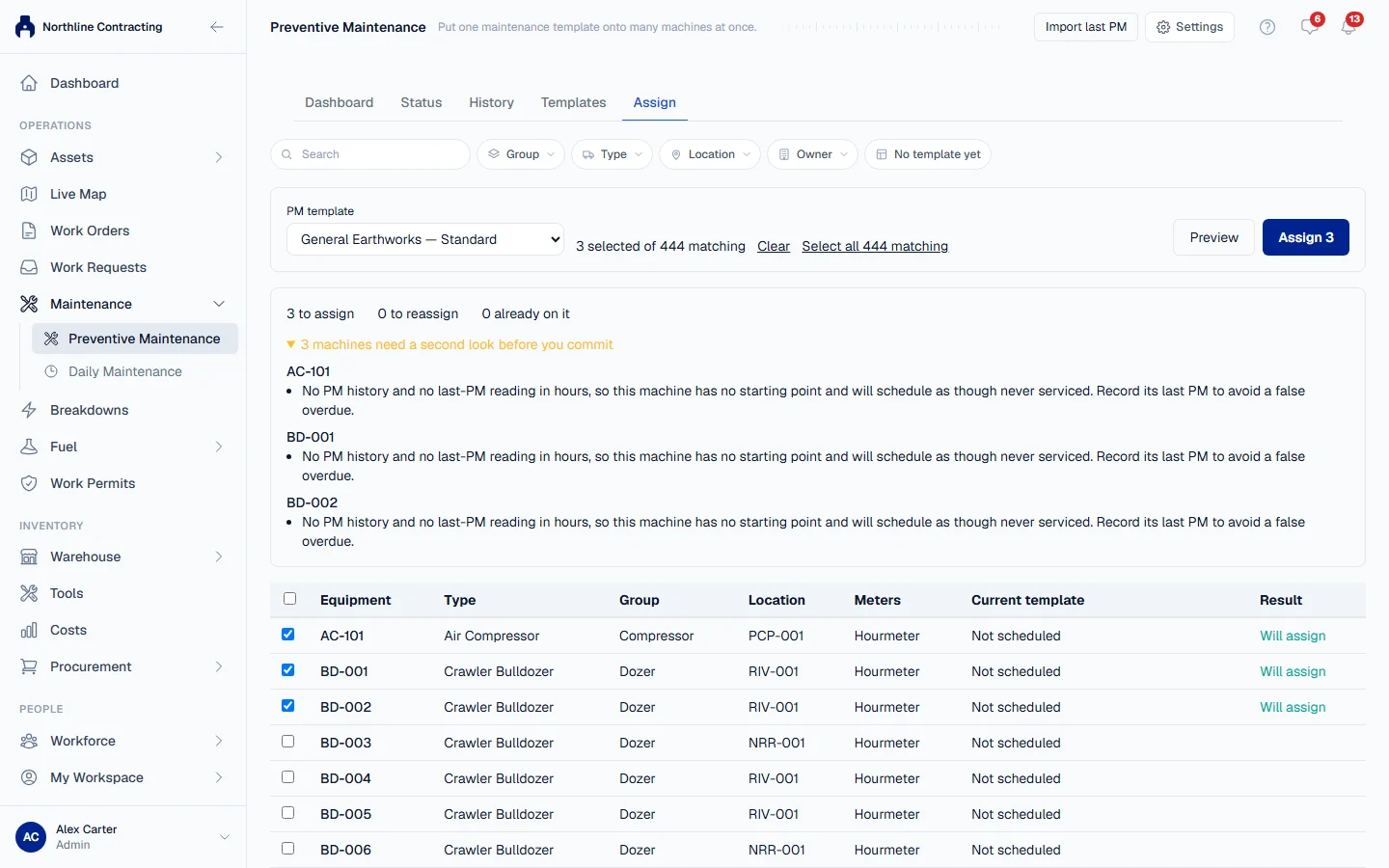Open the Daily Maintenance sidebar item
The height and width of the screenshot is (868, 1389).
pos(135,371)
